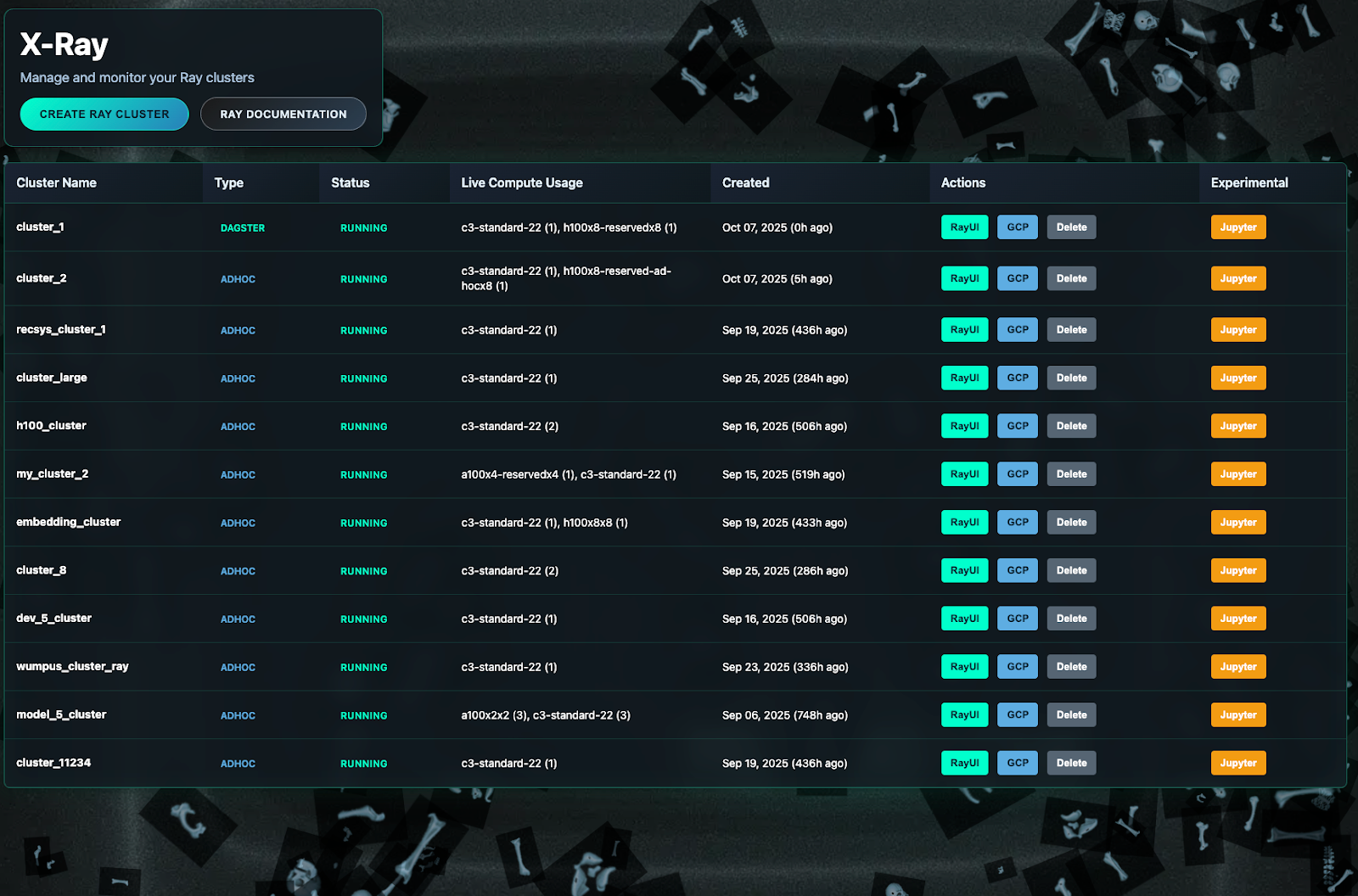Open RayUI for h100_cluster
The width and height of the screenshot is (1358, 896).
pos(964,426)
